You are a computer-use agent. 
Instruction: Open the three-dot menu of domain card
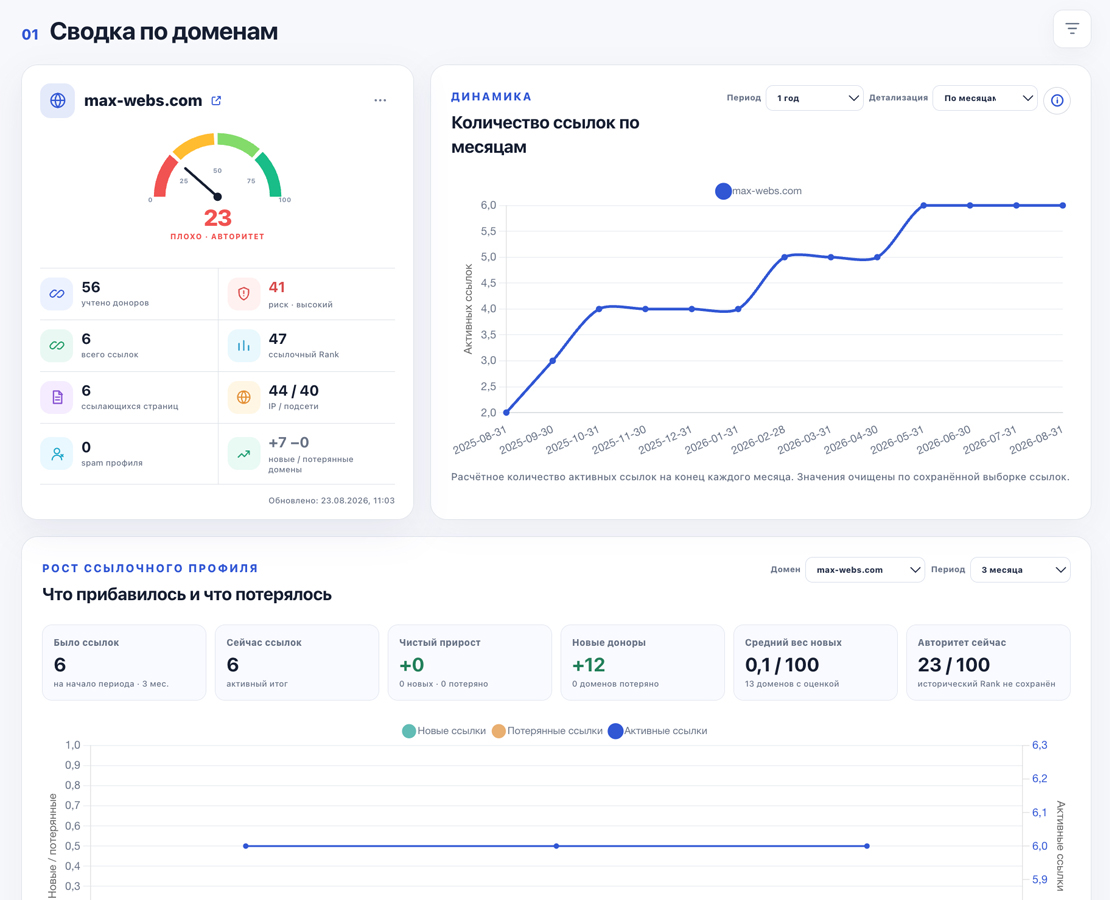tap(380, 101)
